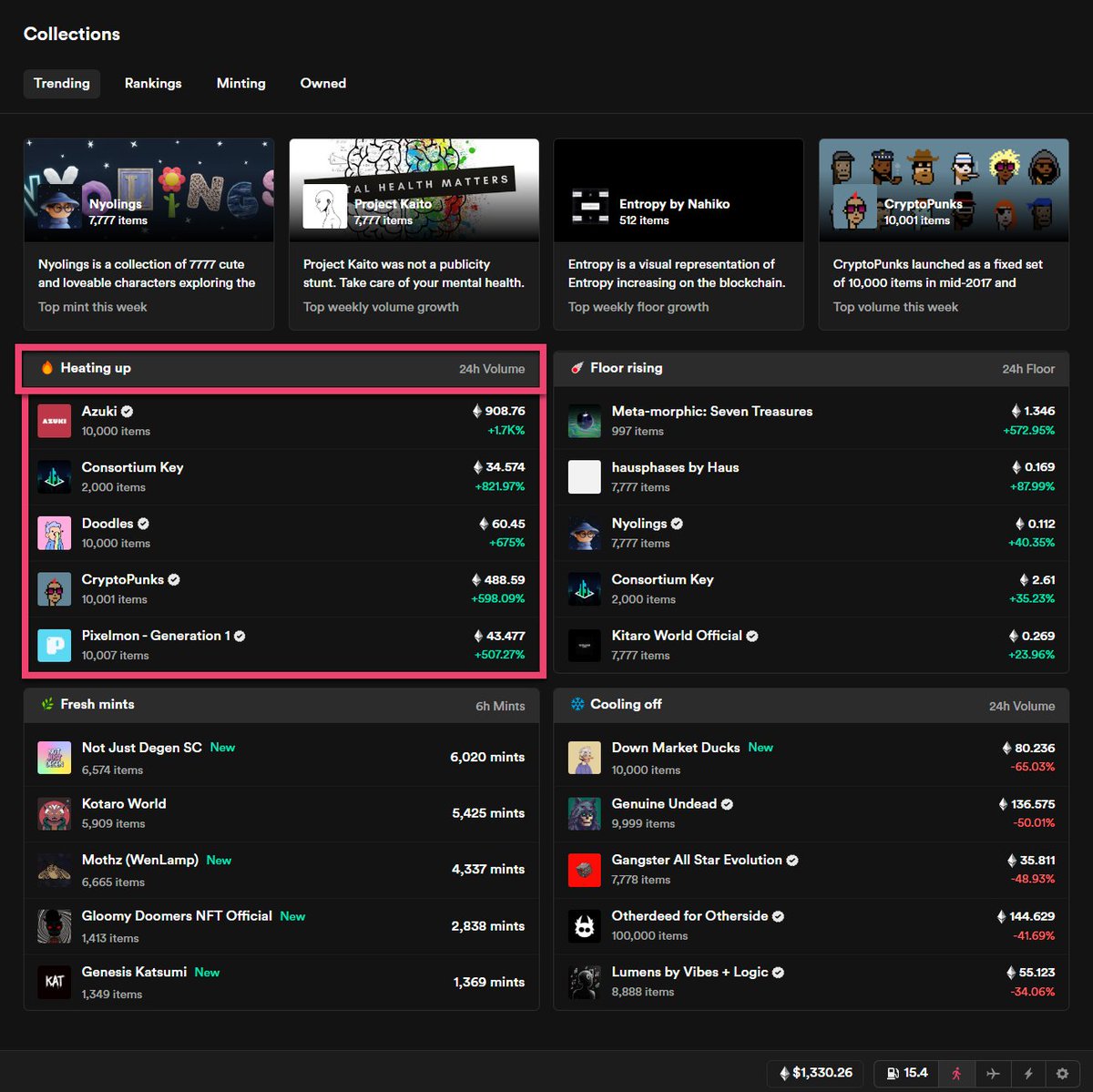1093x1092 pixels.
Task: Select the Owned tab
Action: [x=323, y=83]
